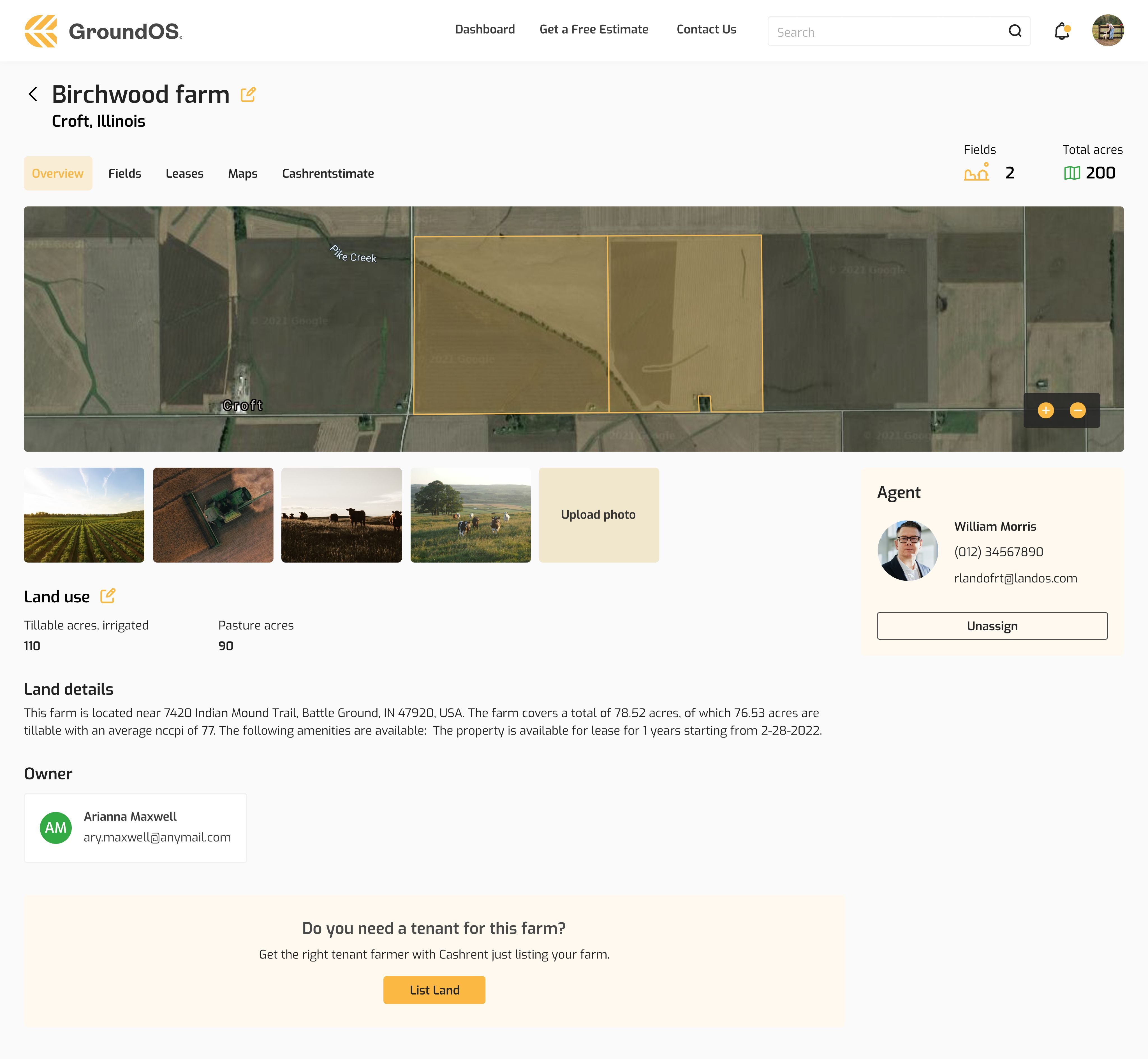Screen dimensions: 1148x1059
Task: Edit the Birchwood farm name
Action: tap(248, 95)
